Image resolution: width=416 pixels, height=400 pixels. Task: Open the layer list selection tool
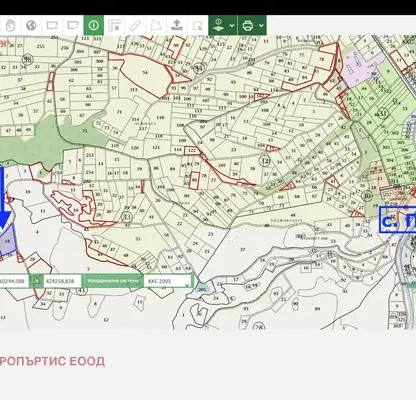(114, 25)
